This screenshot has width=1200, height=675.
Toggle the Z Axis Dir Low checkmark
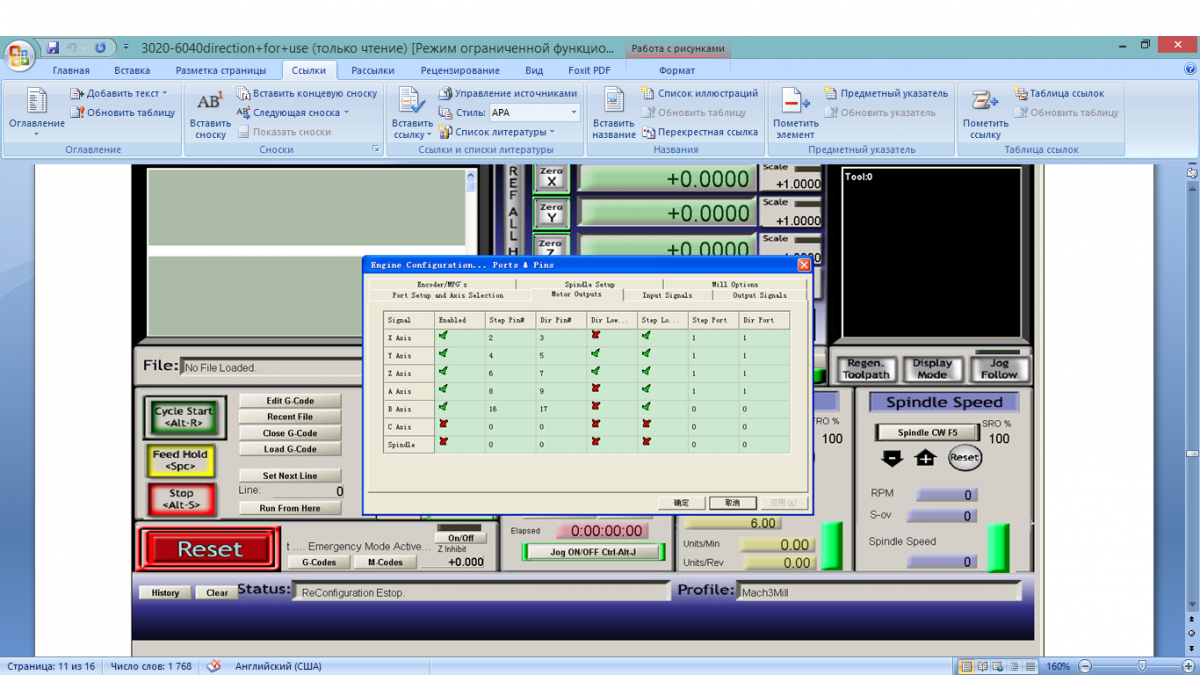596,371
